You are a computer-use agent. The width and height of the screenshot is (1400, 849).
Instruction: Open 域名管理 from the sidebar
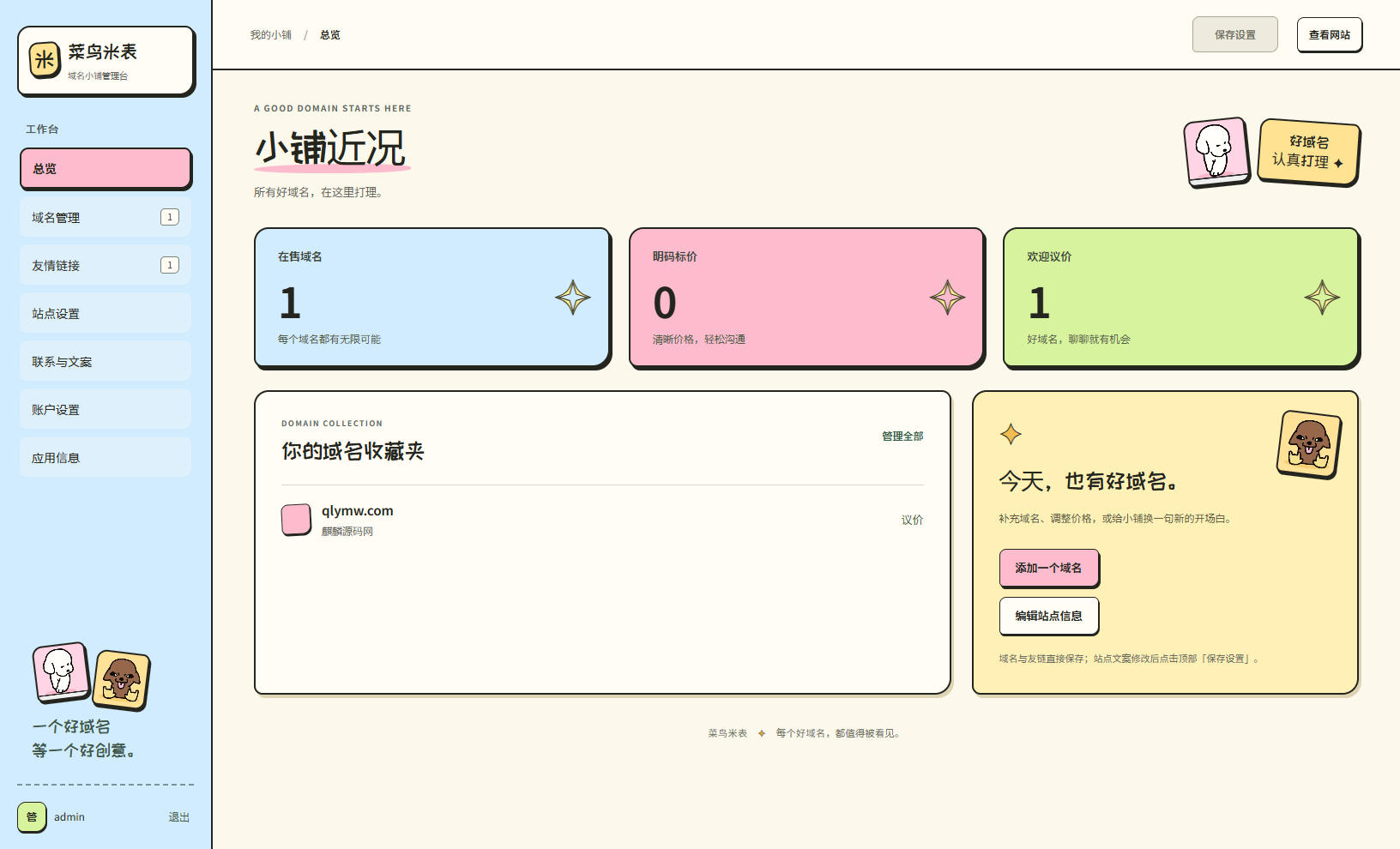106,217
